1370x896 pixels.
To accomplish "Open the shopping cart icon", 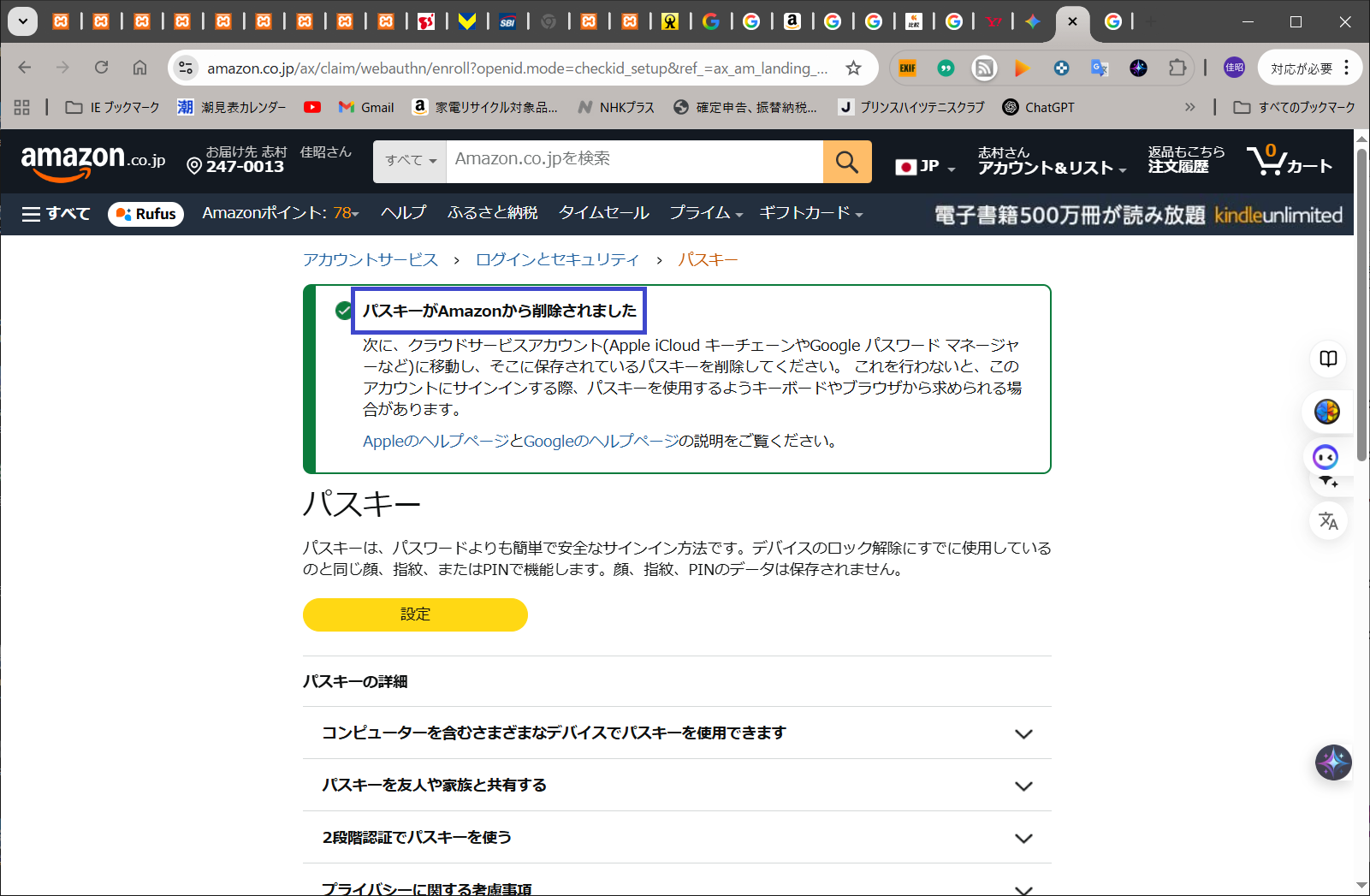I will click(1289, 161).
